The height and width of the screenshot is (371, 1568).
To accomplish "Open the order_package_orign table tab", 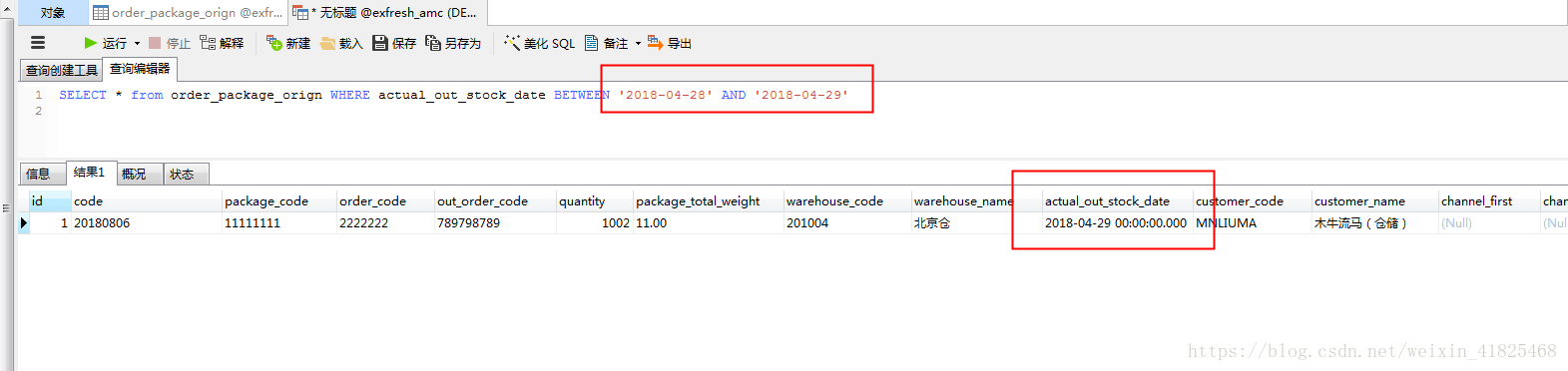I will pyautogui.click(x=188, y=12).
